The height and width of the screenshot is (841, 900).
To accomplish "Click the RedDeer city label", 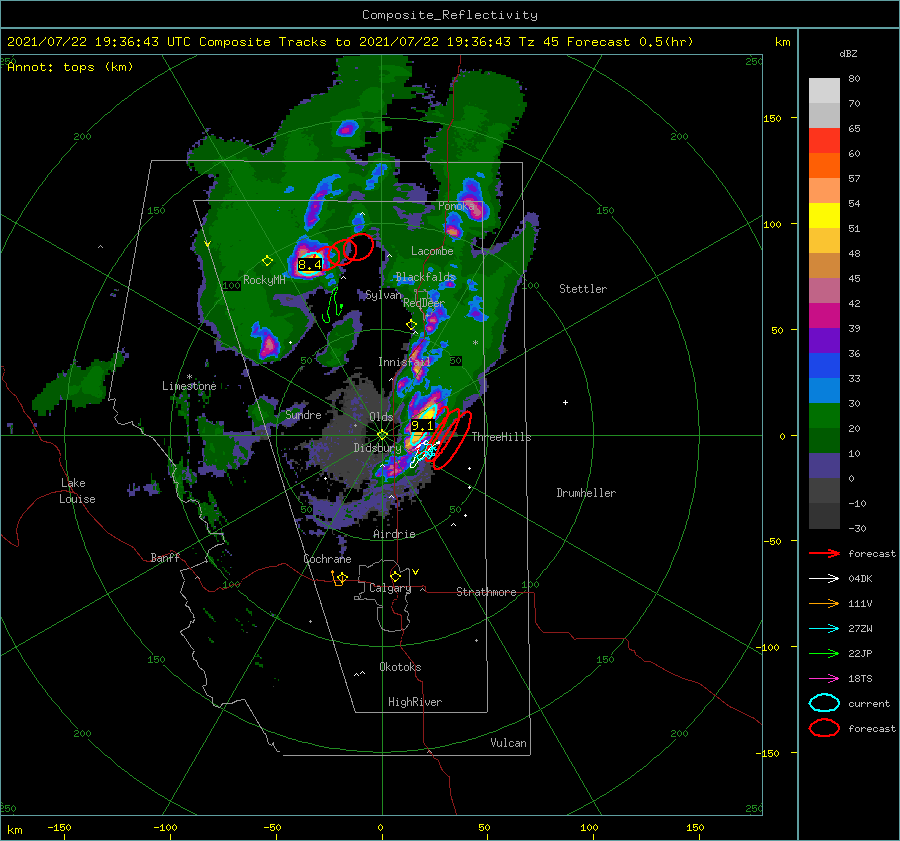I will pyautogui.click(x=424, y=303).
